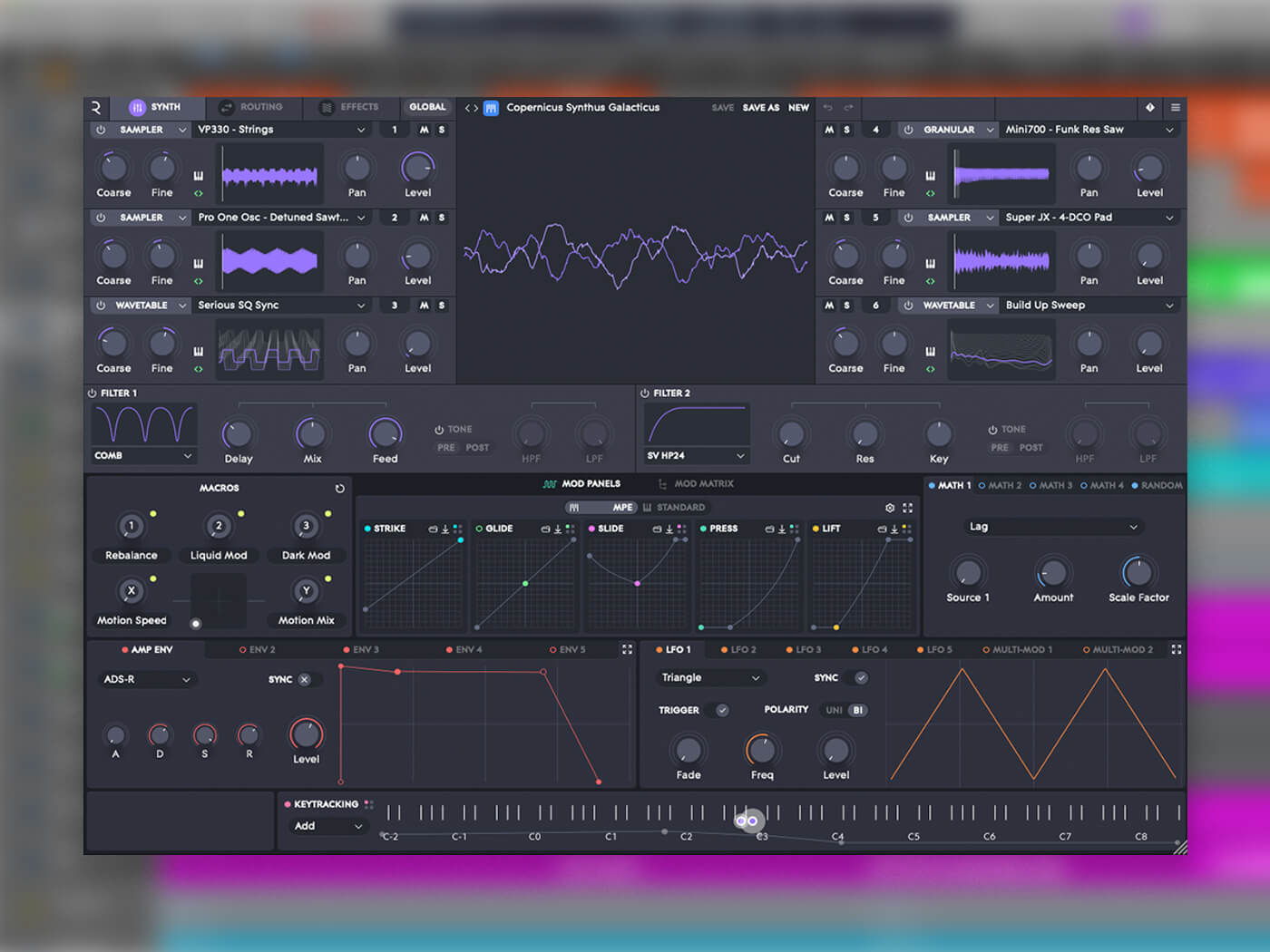
Task: Click the green link icon on Serious SQ Sync oscillator
Action: pos(199,369)
